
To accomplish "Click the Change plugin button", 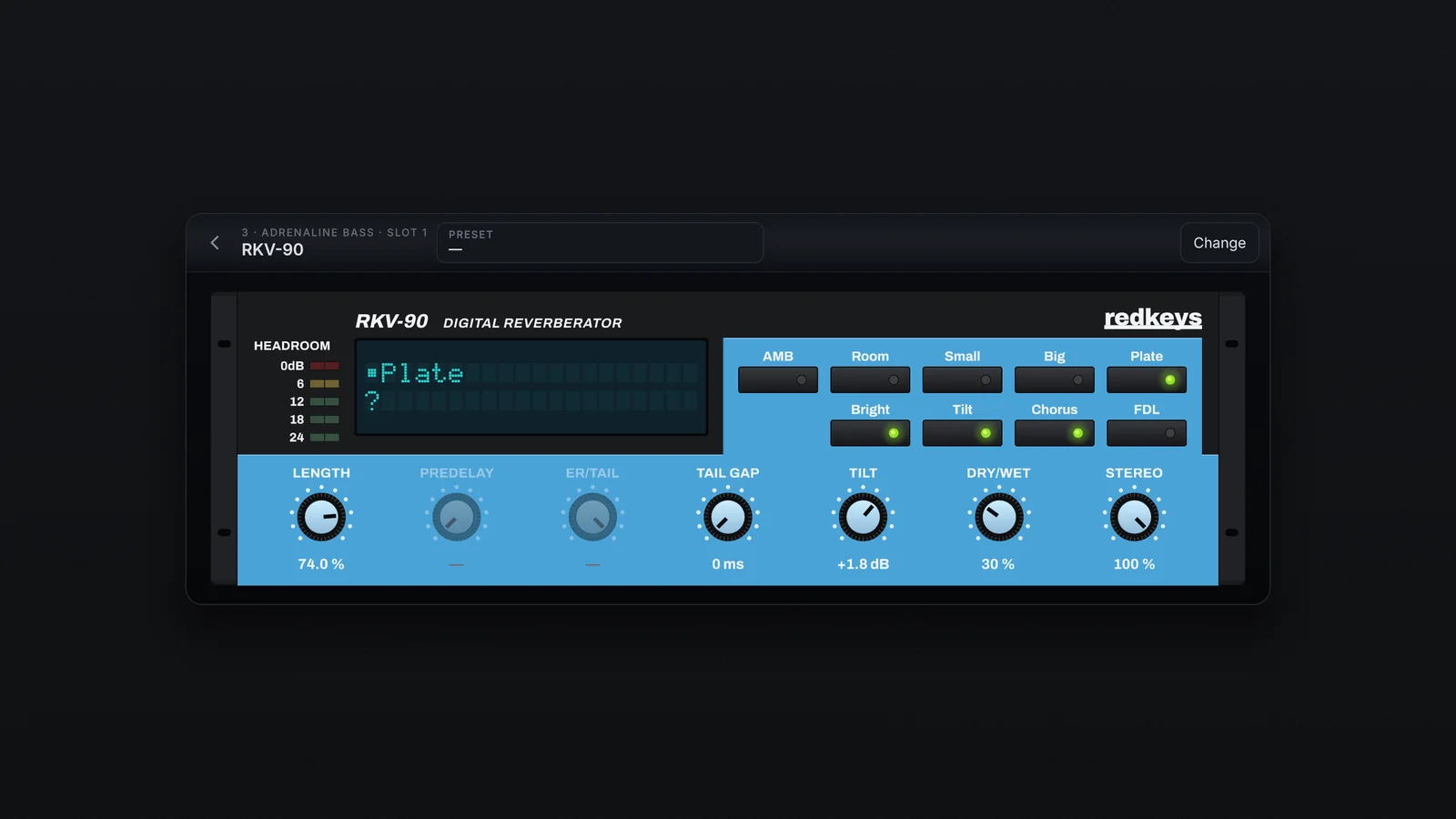I will pos(1219,243).
